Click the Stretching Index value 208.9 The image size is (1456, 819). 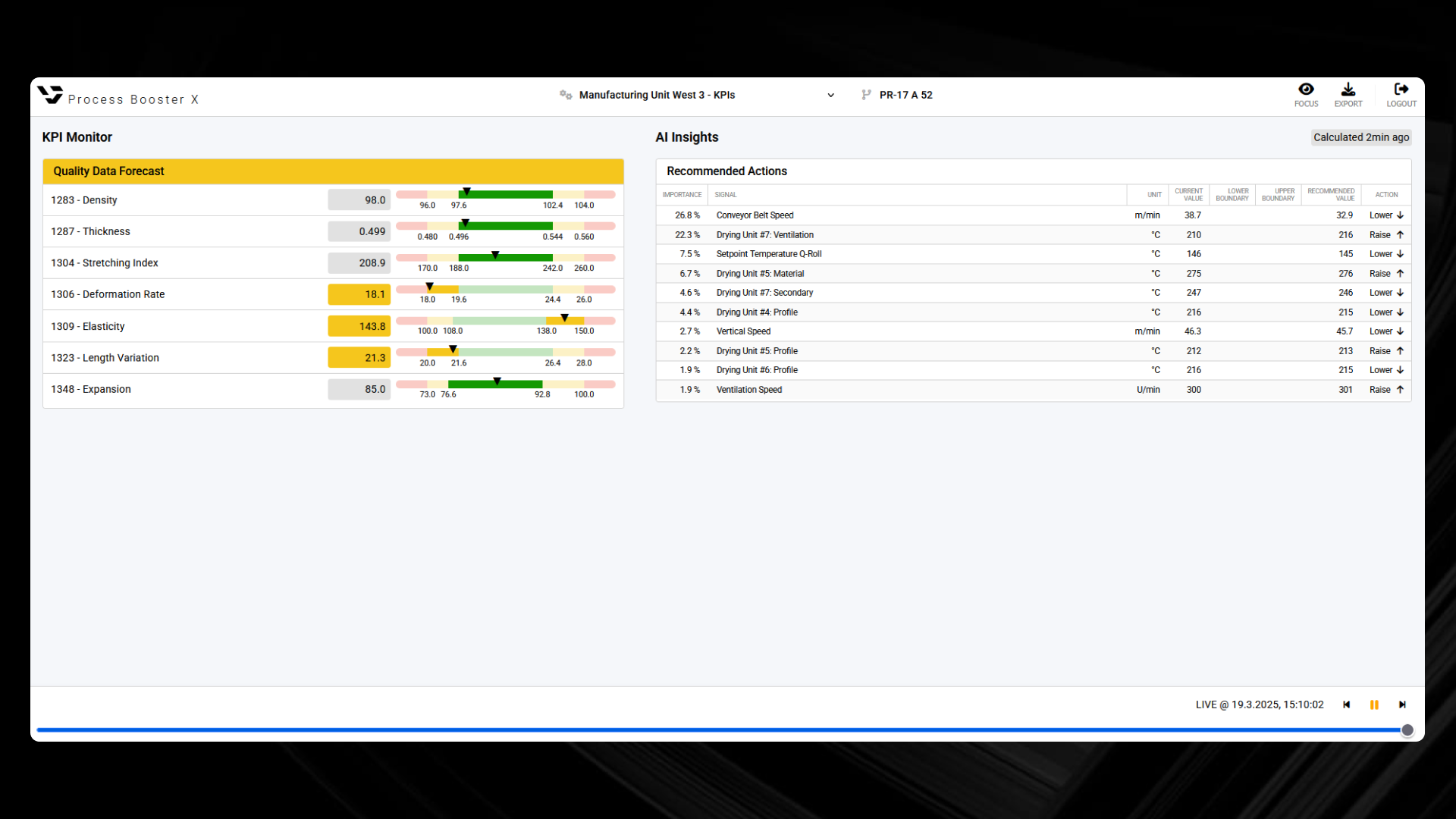[x=359, y=263]
